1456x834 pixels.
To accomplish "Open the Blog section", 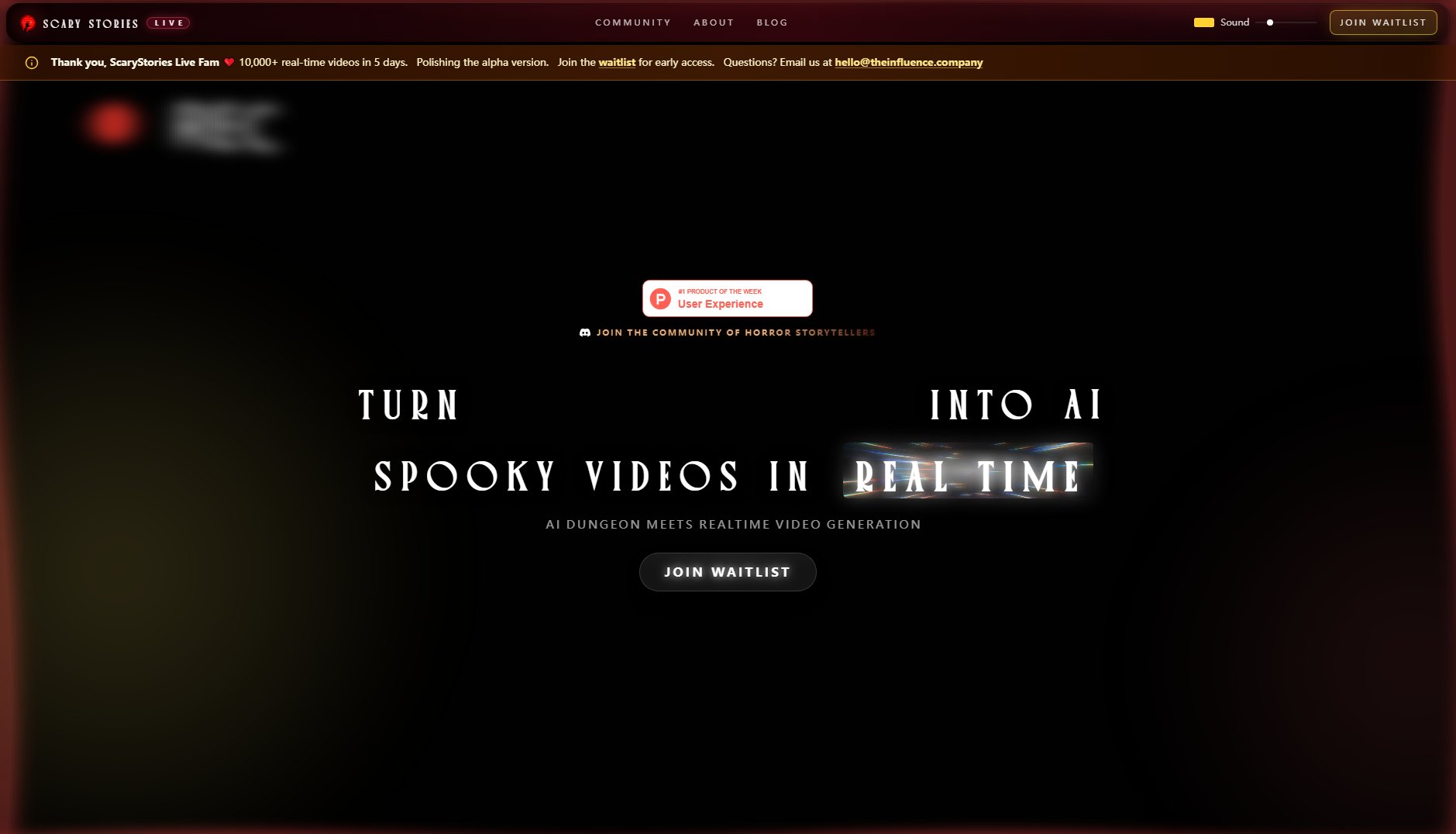I will click(x=772, y=22).
